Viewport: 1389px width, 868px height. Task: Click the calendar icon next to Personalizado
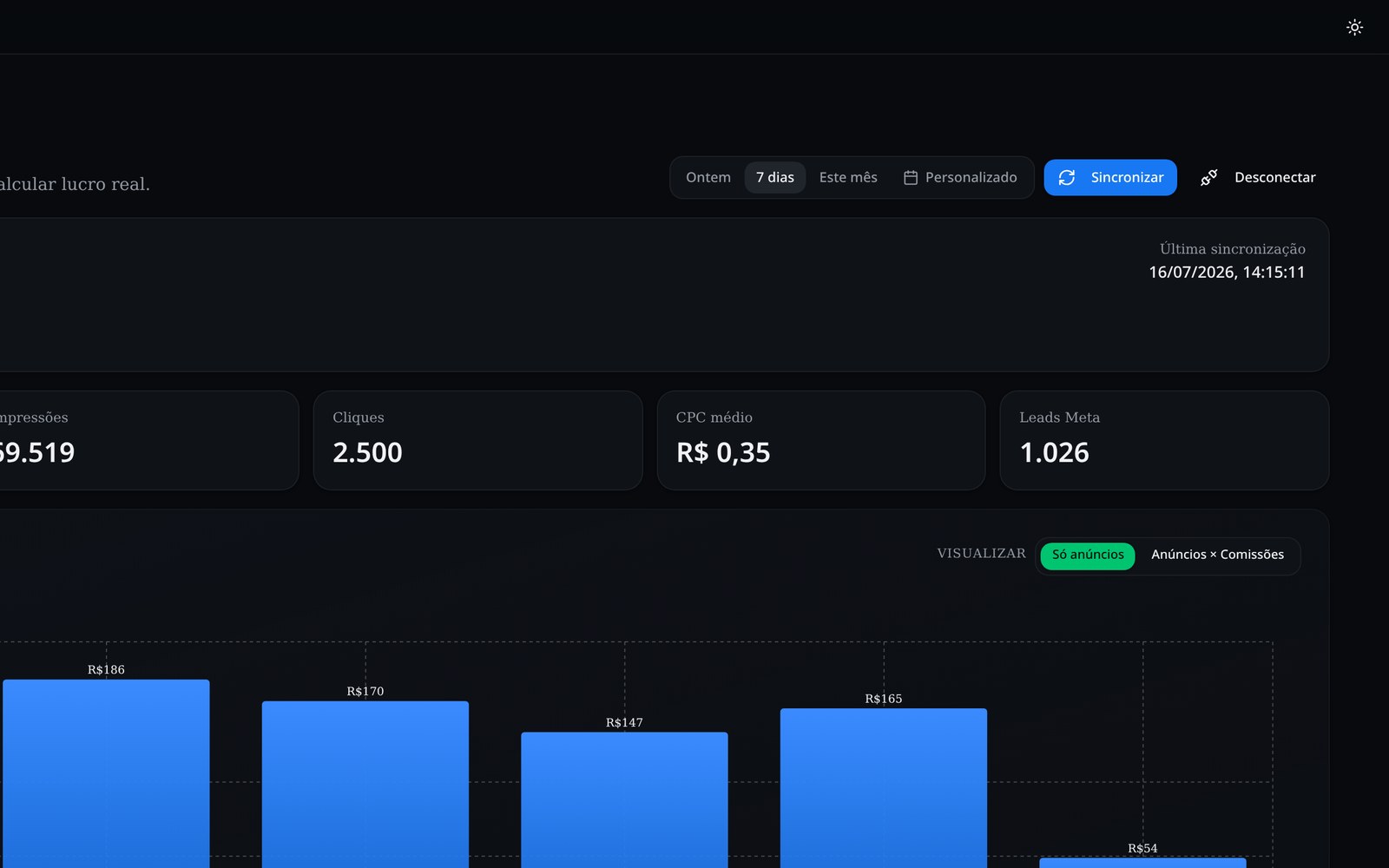(x=911, y=177)
